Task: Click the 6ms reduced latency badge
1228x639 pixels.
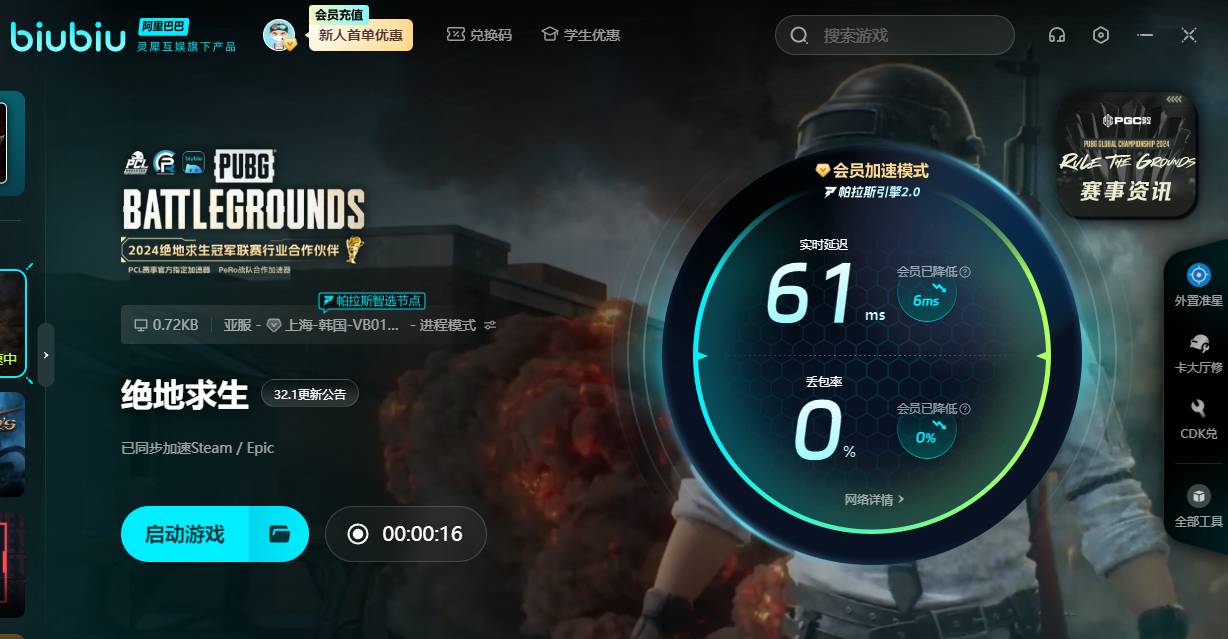Action: [927, 294]
